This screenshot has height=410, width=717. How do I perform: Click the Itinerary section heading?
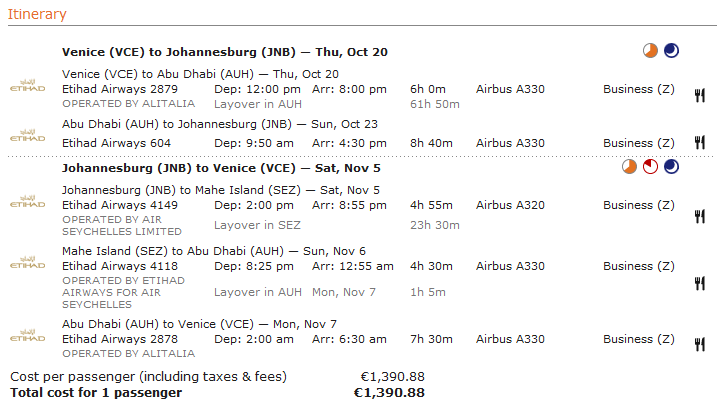coord(37,14)
